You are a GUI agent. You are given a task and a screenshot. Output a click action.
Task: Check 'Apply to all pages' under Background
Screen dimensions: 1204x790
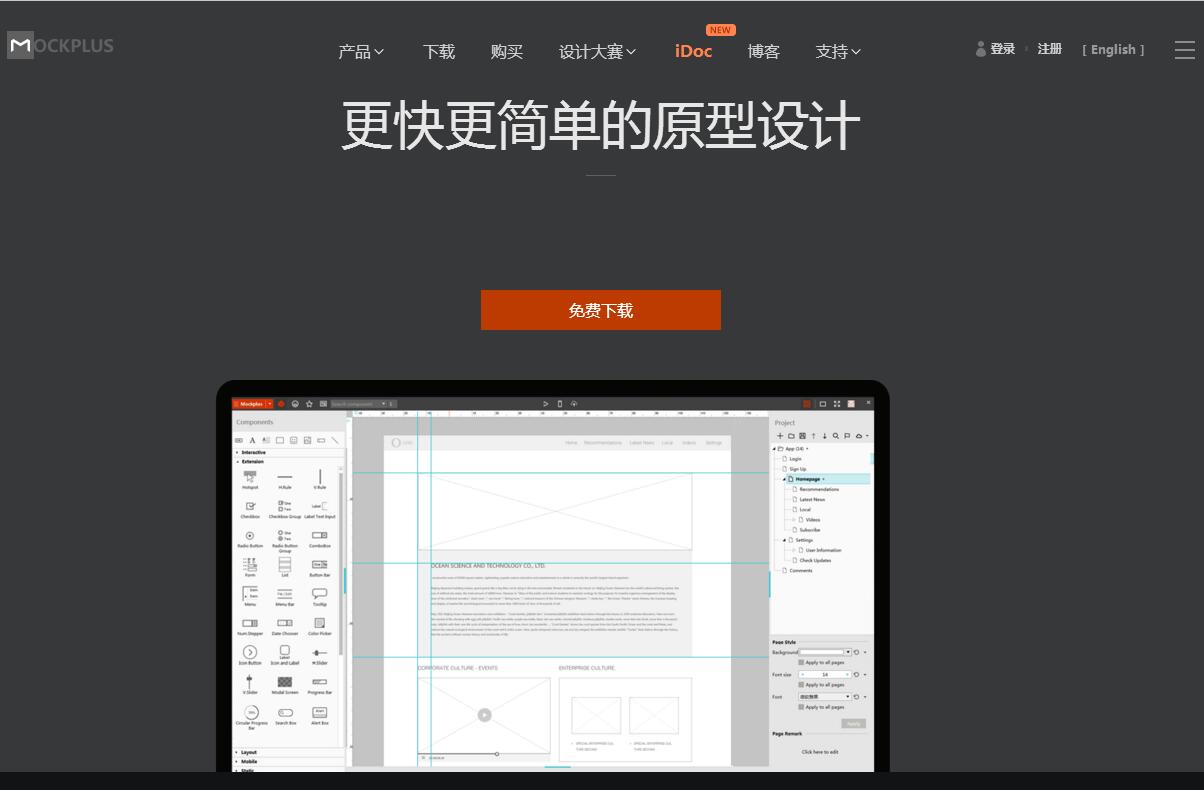[x=801, y=662]
